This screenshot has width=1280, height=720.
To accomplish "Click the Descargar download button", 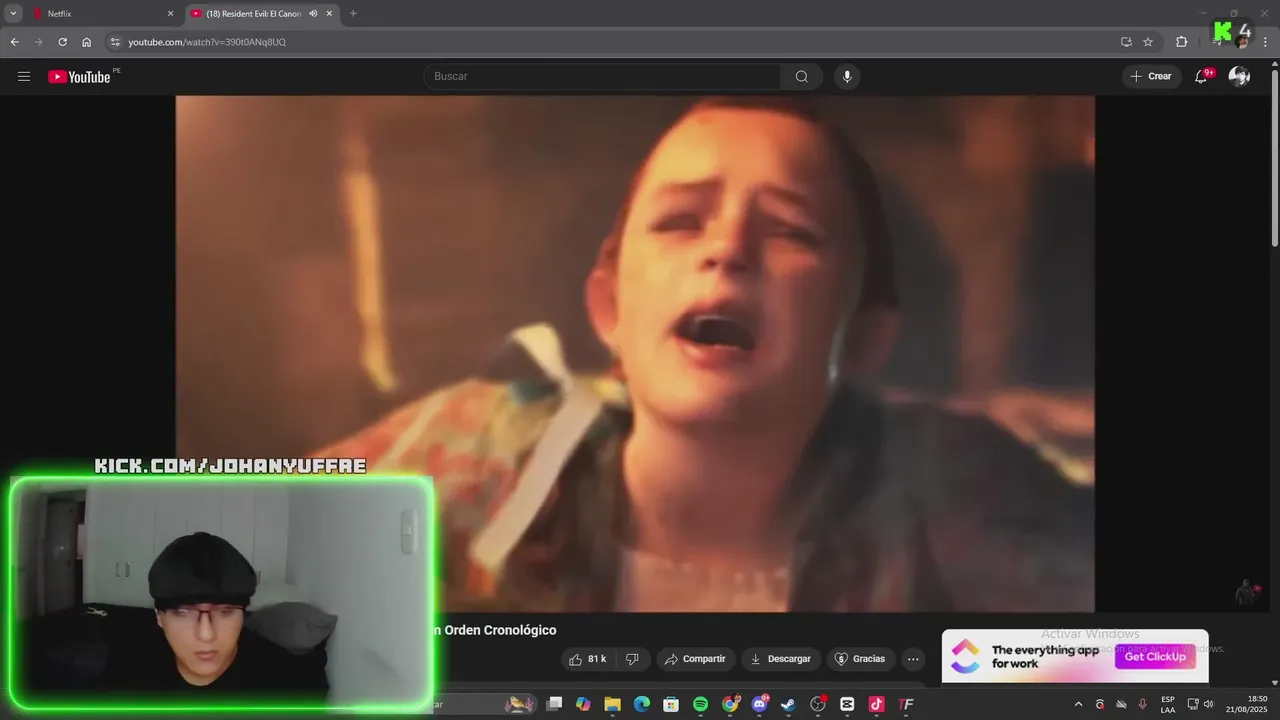I will click(781, 659).
